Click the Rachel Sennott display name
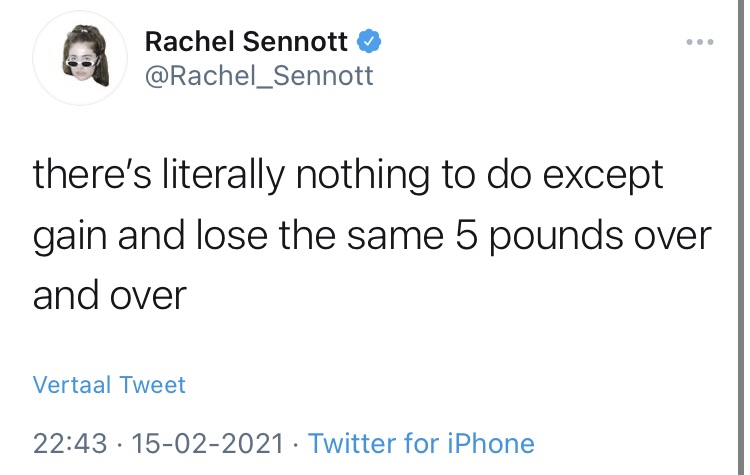The width and height of the screenshot is (750, 475). coord(246,41)
